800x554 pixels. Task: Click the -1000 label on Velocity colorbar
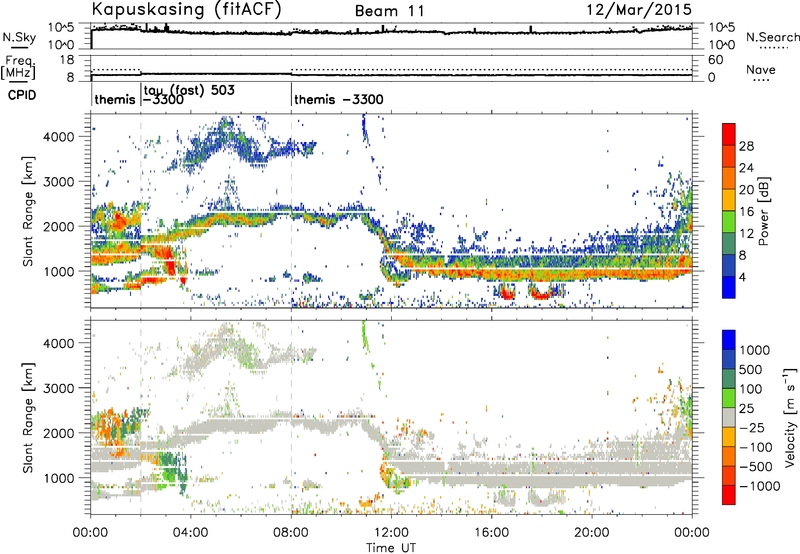[x=759, y=486]
